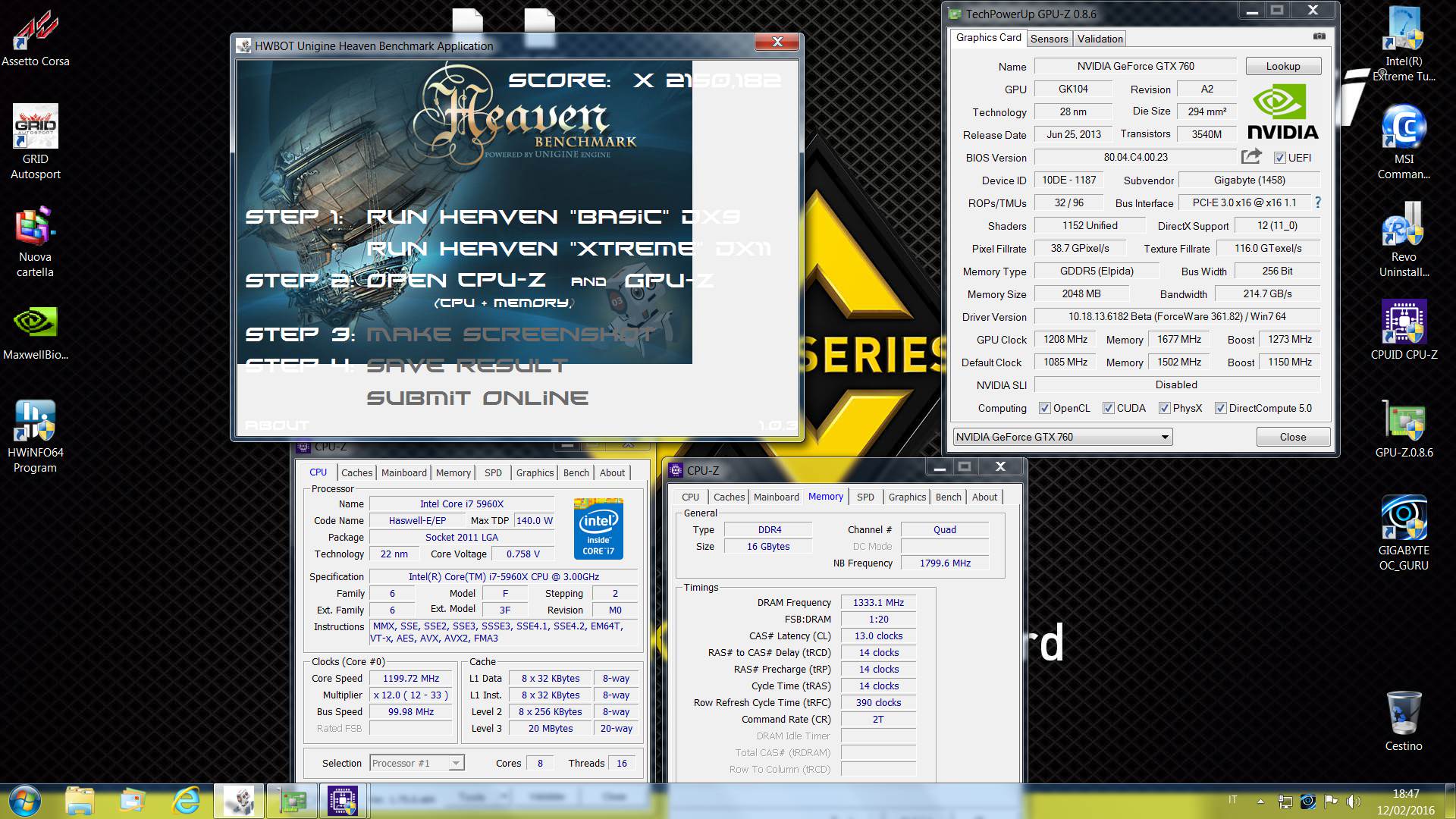This screenshot has width=1456, height=819.
Task: Open GPU-Z.0.8.6 desktop icon
Action: [x=1404, y=428]
